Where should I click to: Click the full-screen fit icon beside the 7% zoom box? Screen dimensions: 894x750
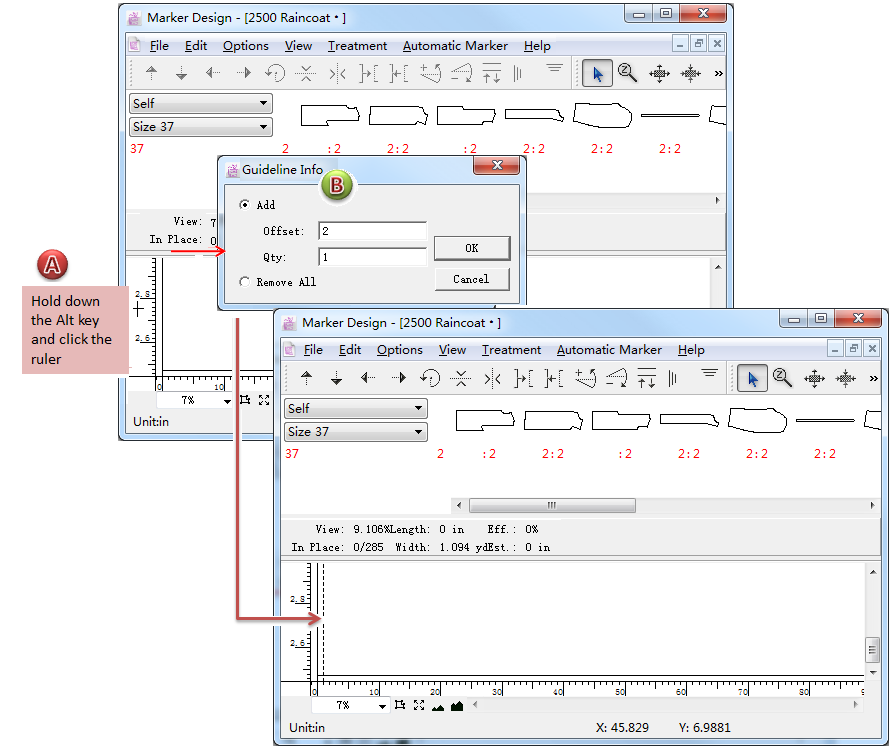coord(419,706)
